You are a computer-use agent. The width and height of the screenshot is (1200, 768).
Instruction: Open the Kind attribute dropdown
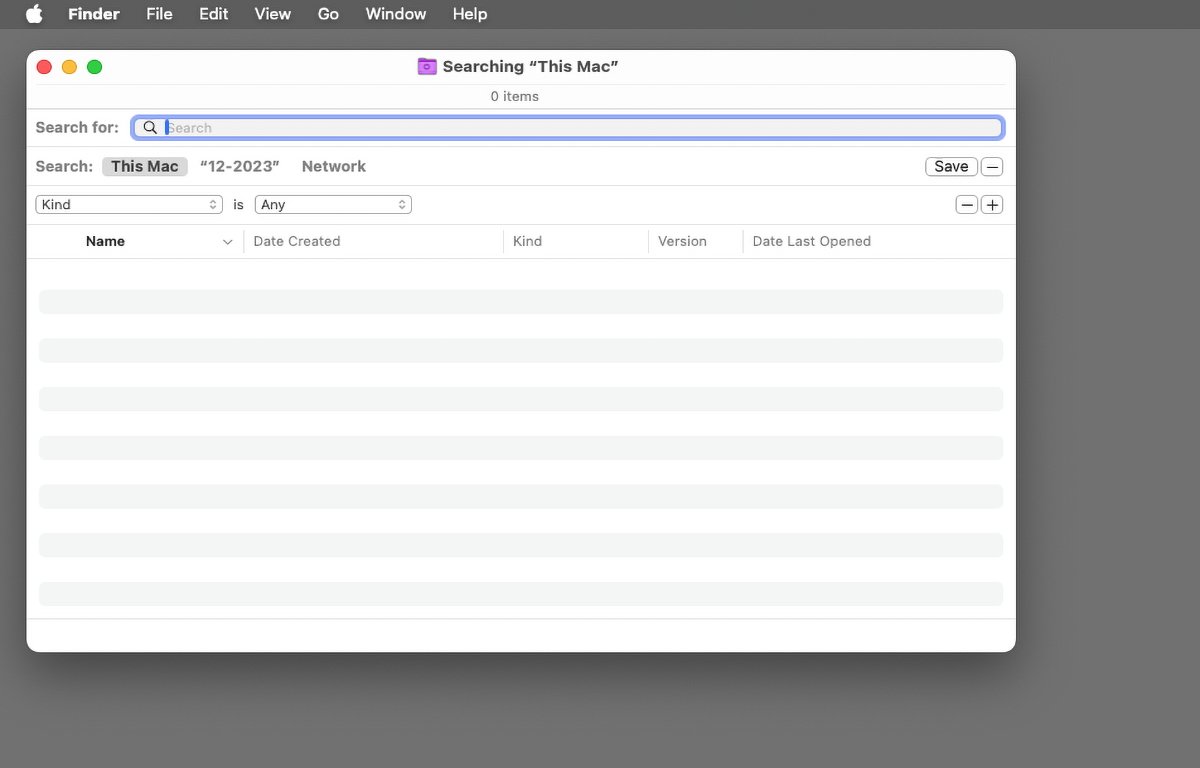coord(129,205)
